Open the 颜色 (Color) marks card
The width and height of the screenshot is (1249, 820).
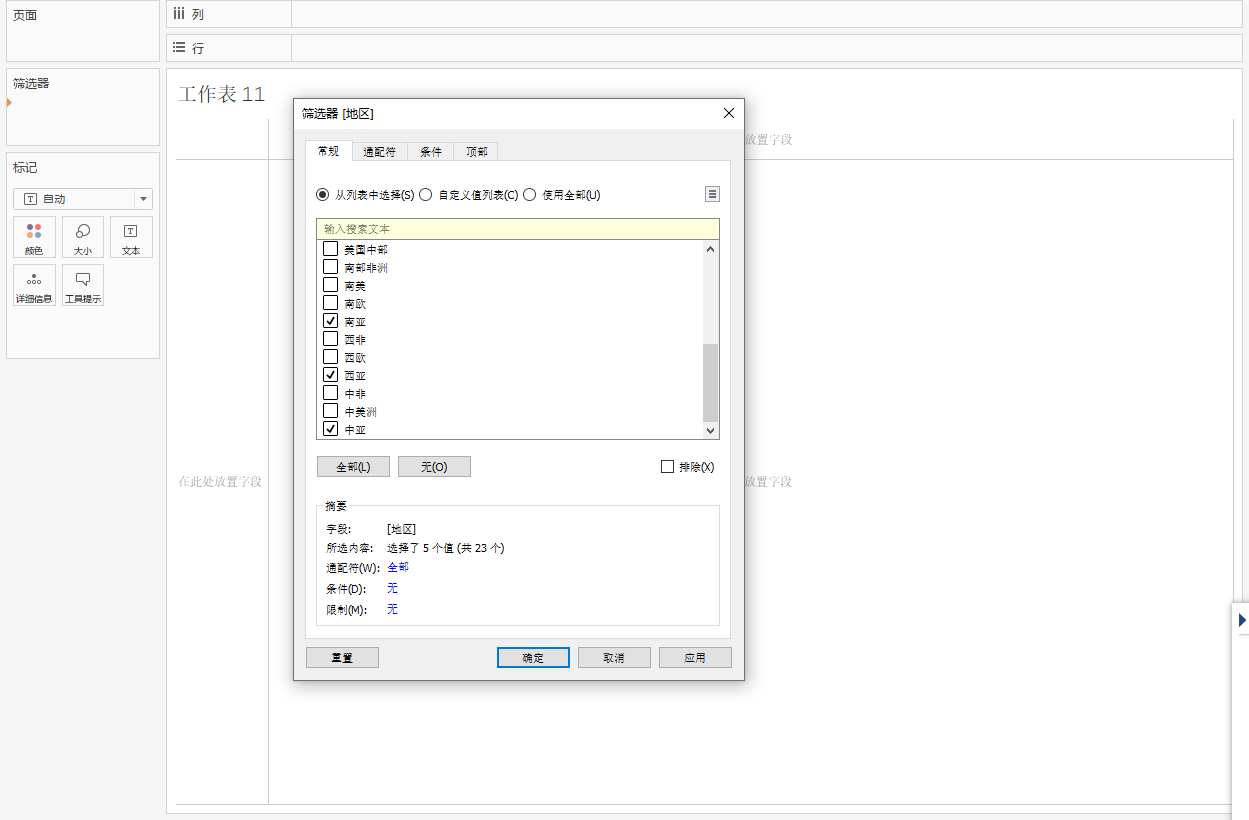[x=34, y=237]
